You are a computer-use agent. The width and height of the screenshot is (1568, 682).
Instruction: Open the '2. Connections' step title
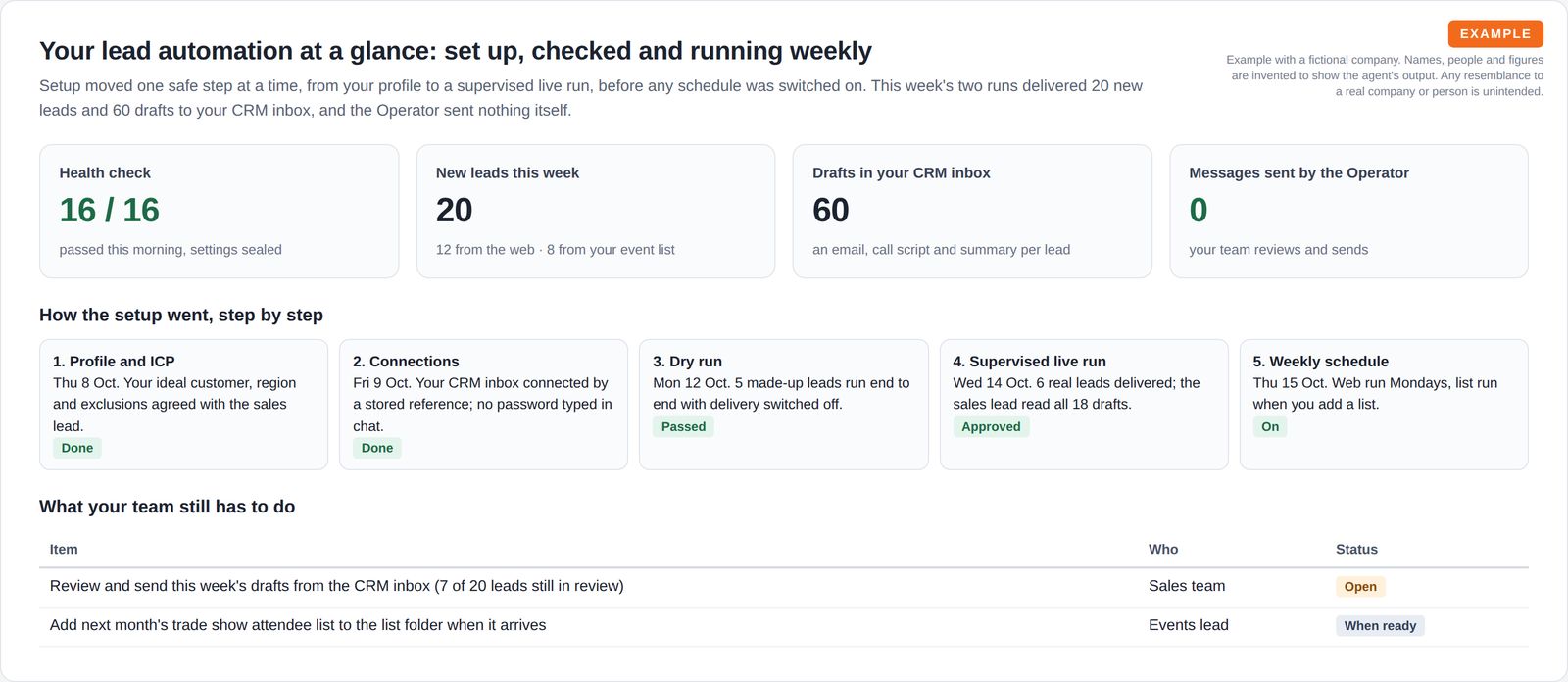(x=406, y=362)
